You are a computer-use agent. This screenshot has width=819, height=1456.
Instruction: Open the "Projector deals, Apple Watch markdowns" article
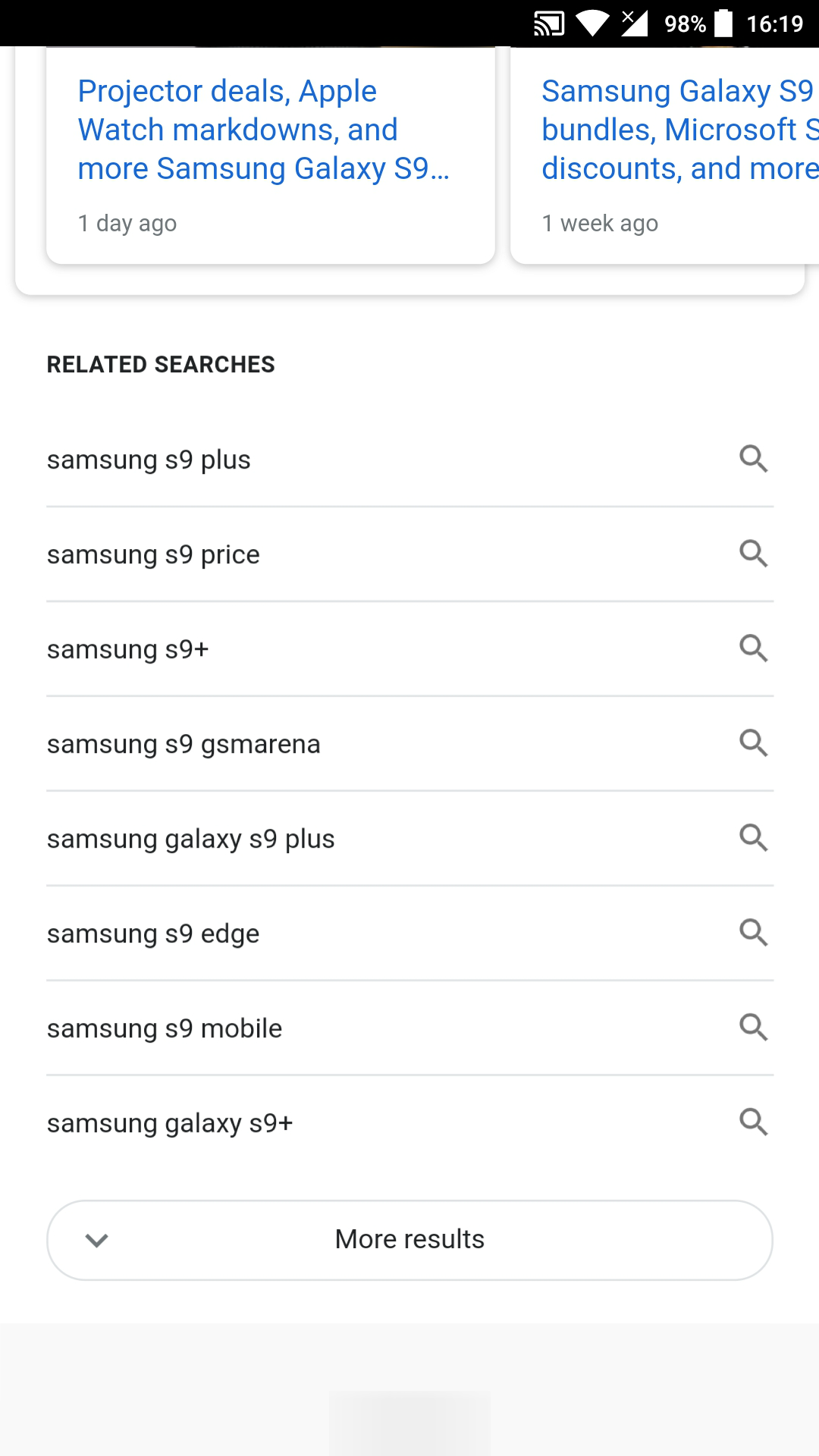pos(264,130)
